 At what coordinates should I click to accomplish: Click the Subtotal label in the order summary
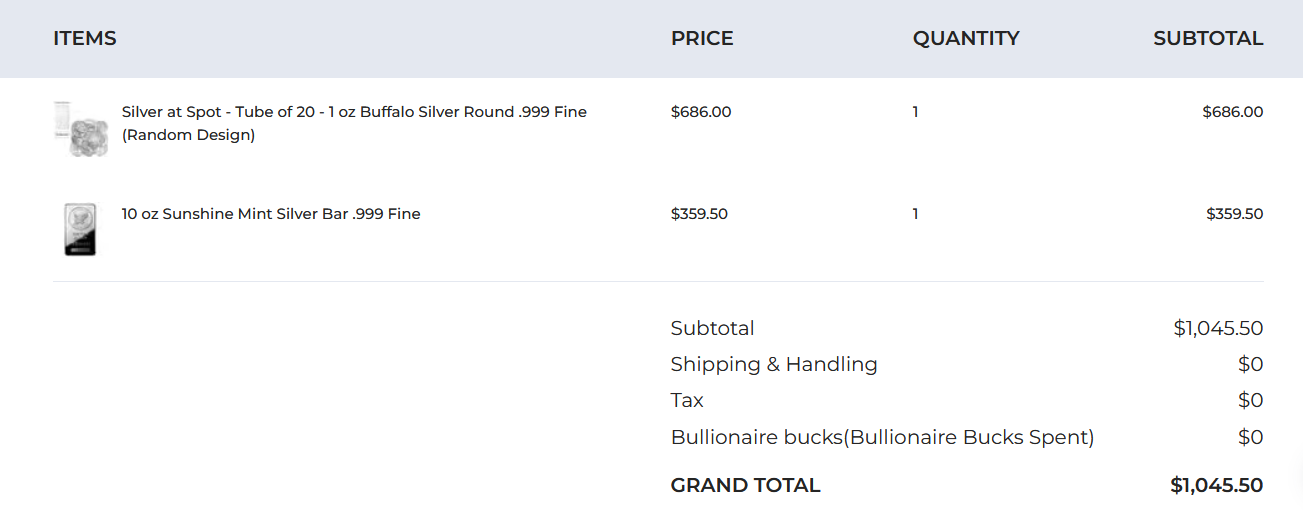click(712, 328)
